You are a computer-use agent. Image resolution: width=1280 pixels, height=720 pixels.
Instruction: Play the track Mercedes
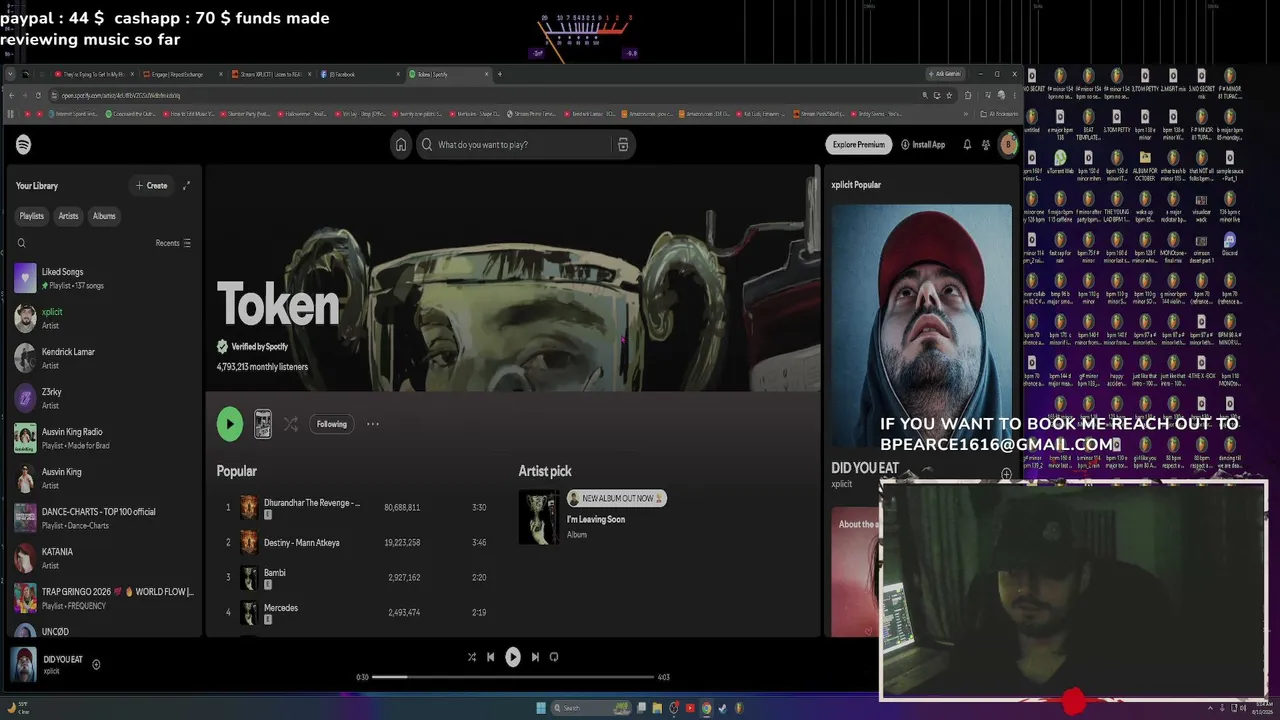352,613
